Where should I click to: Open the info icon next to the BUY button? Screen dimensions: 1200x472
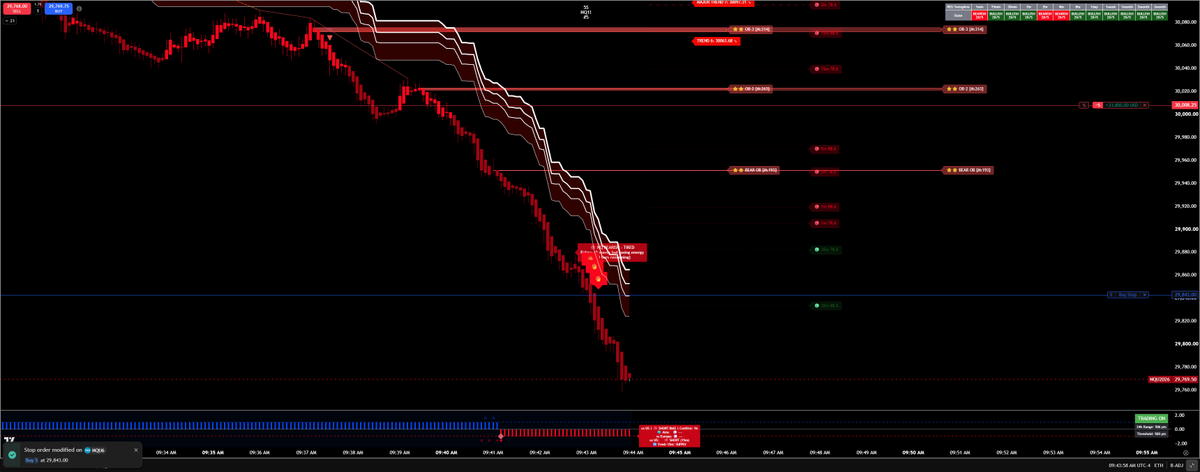[x=79, y=9]
